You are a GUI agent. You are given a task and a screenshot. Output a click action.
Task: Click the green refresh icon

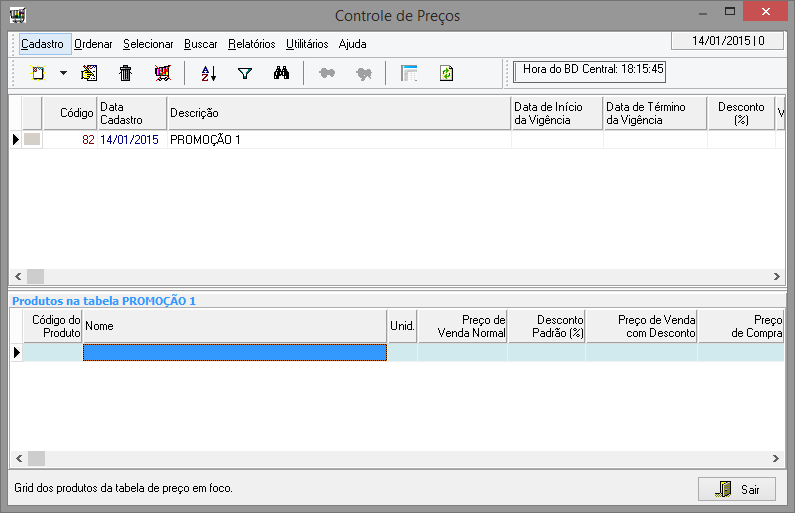(446, 73)
